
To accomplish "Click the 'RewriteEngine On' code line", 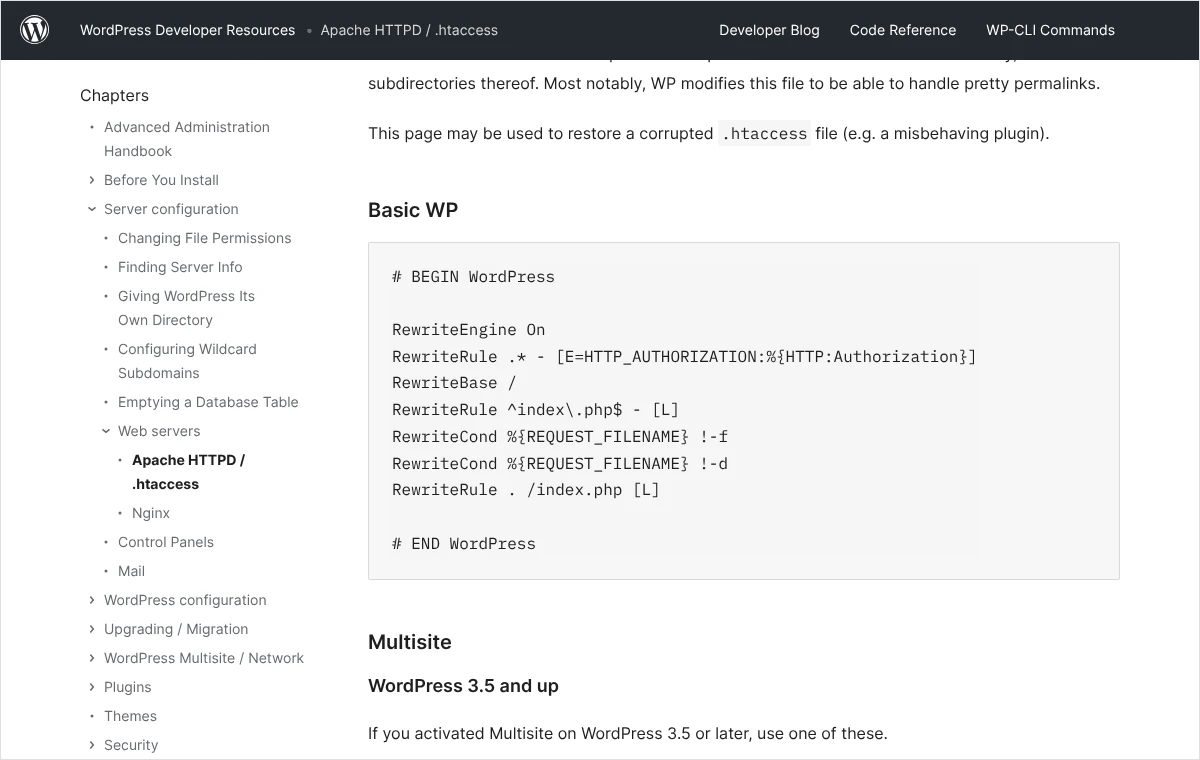I will [x=469, y=330].
